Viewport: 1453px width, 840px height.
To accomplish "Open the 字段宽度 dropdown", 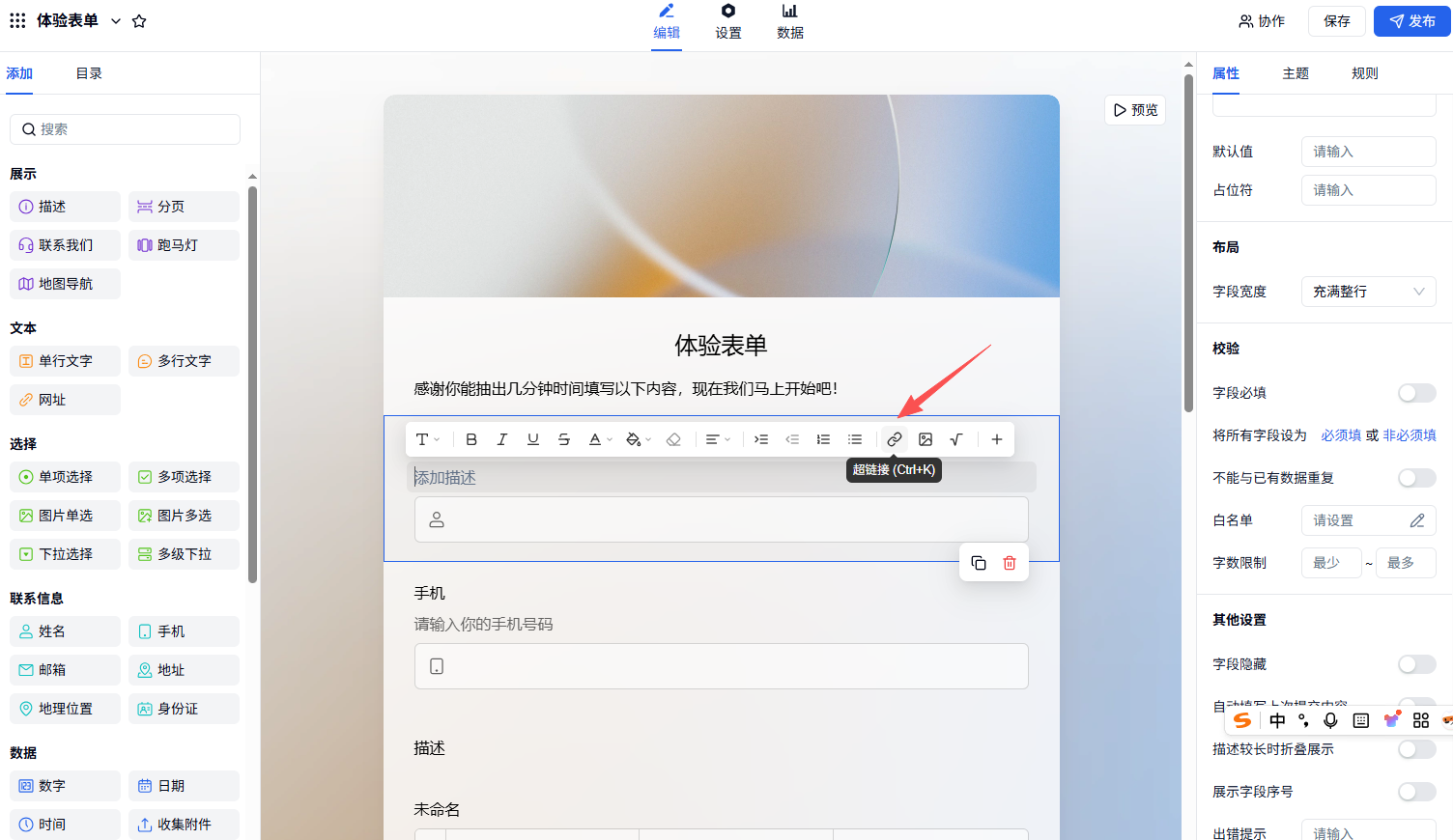I will pyautogui.click(x=1368, y=292).
